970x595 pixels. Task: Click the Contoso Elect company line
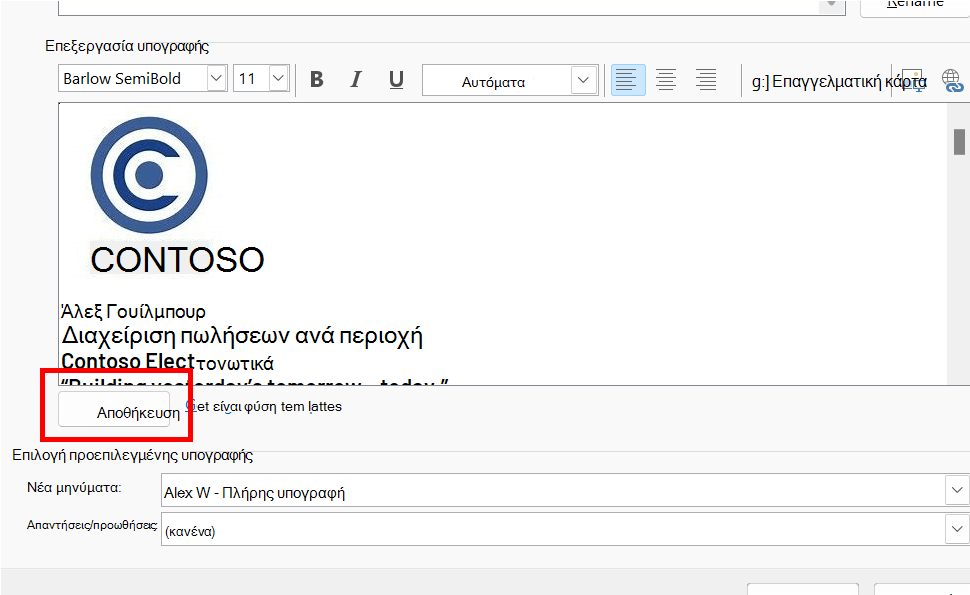tap(167, 361)
